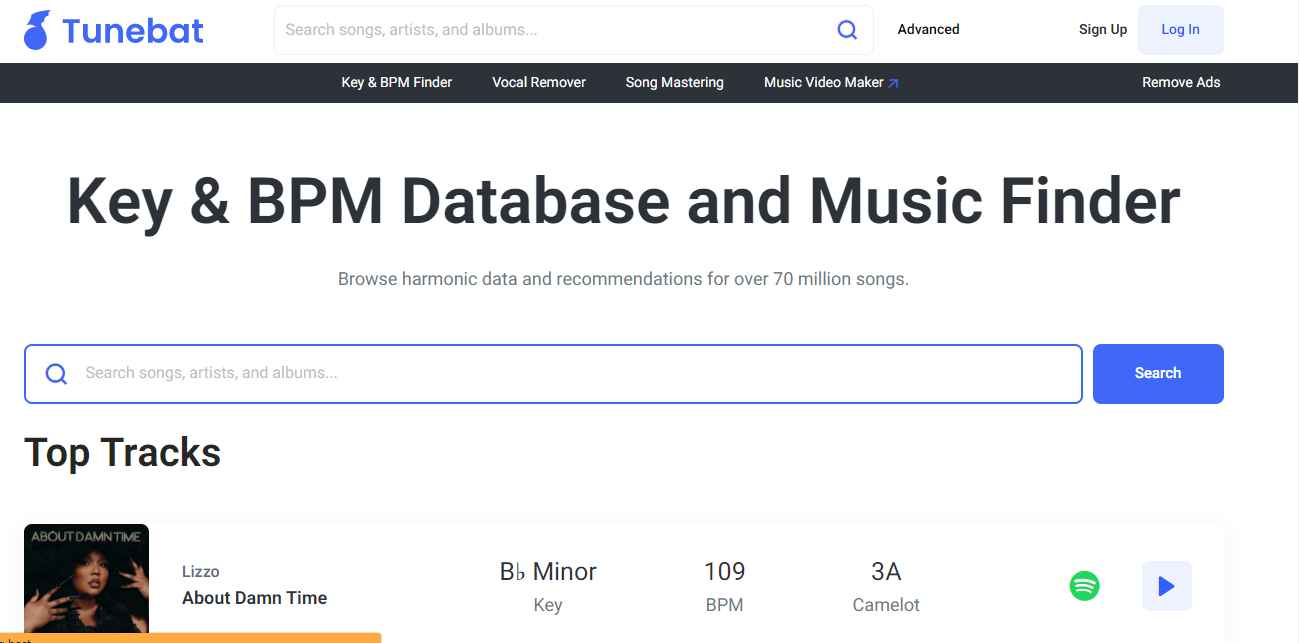1299x643 pixels.
Task: Click the Tunebat logo
Action: coord(114,31)
